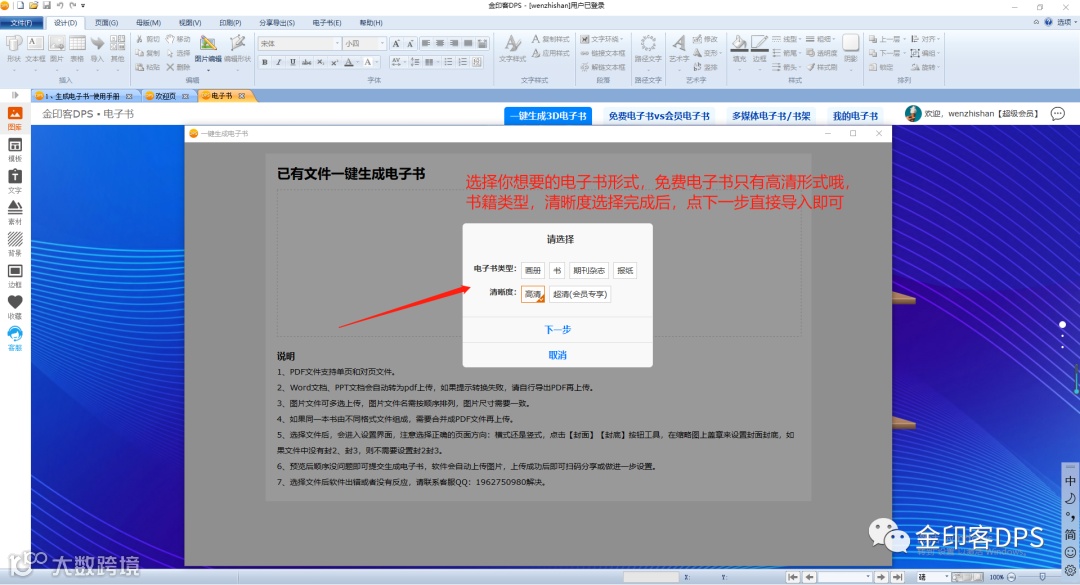The width and height of the screenshot is (1080, 585).
Task: Open the 选项 options dropdown
Action: click(1066, 22)
